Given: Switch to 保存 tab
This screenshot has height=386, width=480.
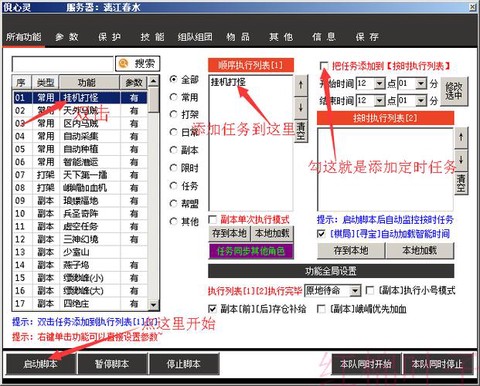Looking at the screenshot, I should click(x=367, y=37).
